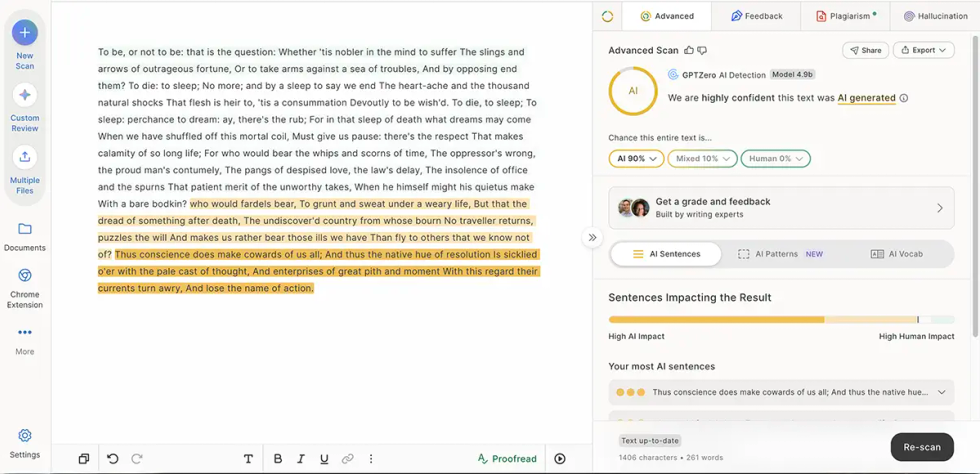The height and width of the screenshot is (474, 980).
Task: Share the scan results
Action: pyautogui.click(x=866, y=50)
